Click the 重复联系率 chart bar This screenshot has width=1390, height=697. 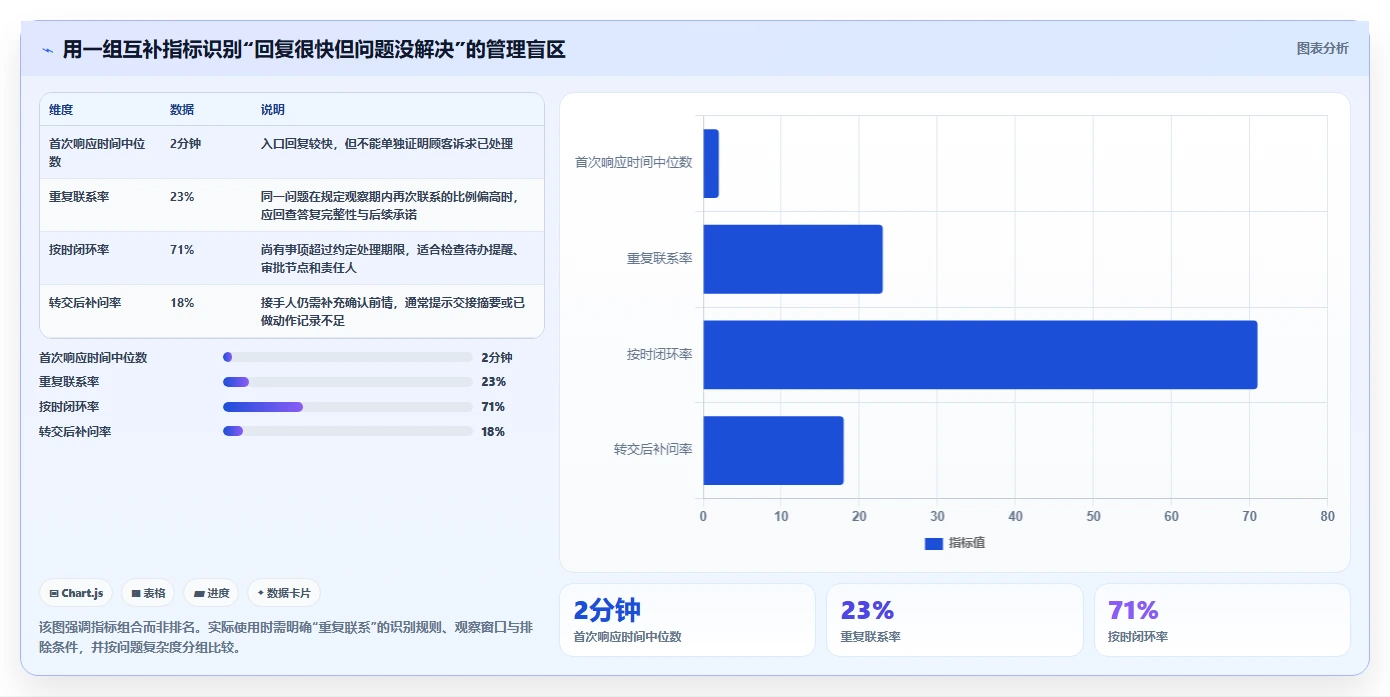tap(793, 259)
